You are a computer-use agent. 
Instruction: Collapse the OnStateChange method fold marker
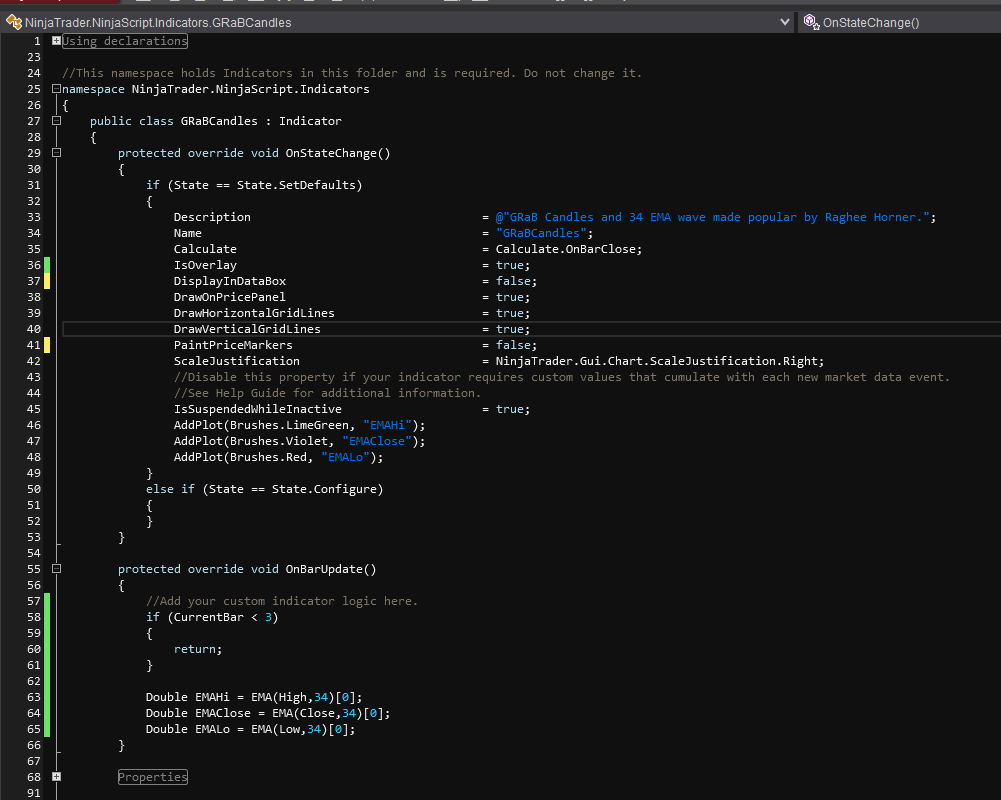click(x=56, y=153)
